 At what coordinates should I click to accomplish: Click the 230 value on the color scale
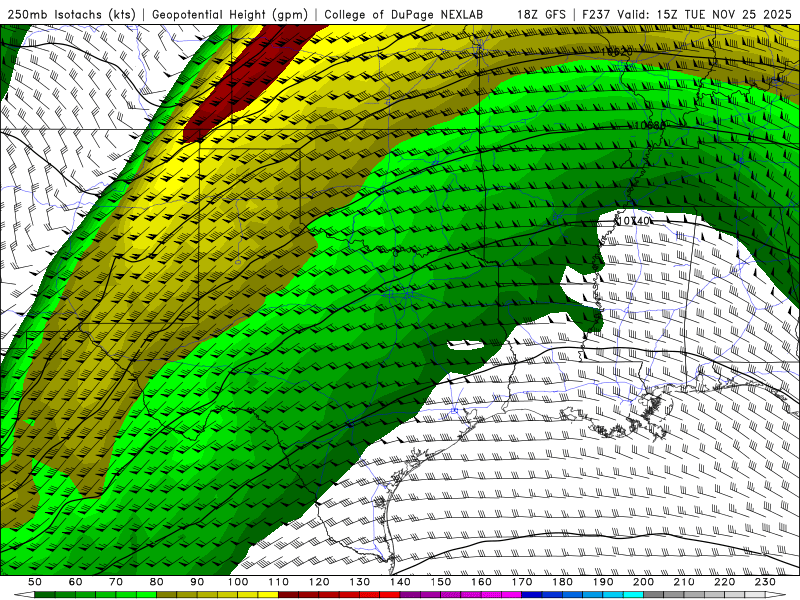click(765, 582)
